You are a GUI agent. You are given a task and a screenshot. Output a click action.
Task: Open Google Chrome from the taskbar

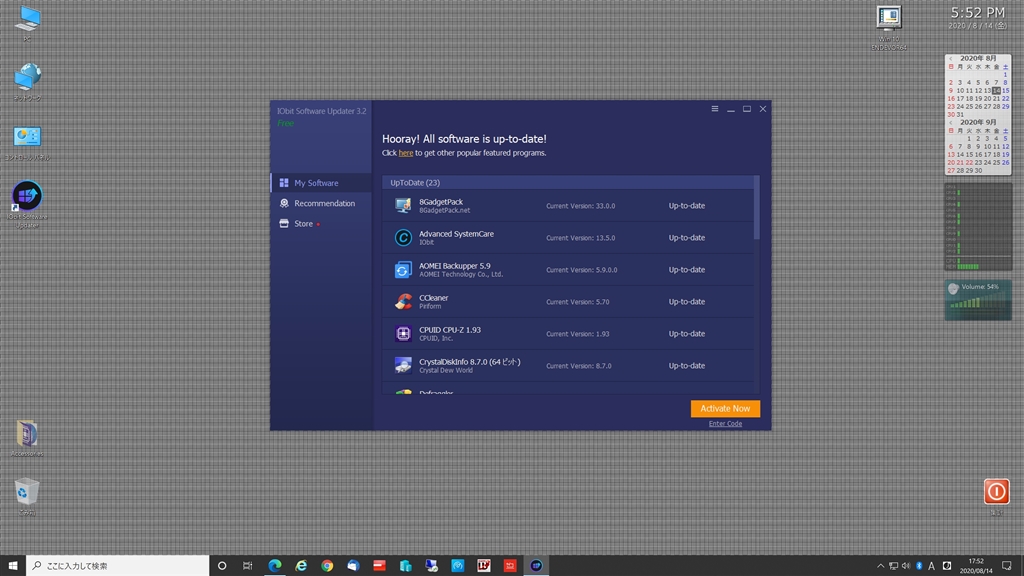click(327, 566)
